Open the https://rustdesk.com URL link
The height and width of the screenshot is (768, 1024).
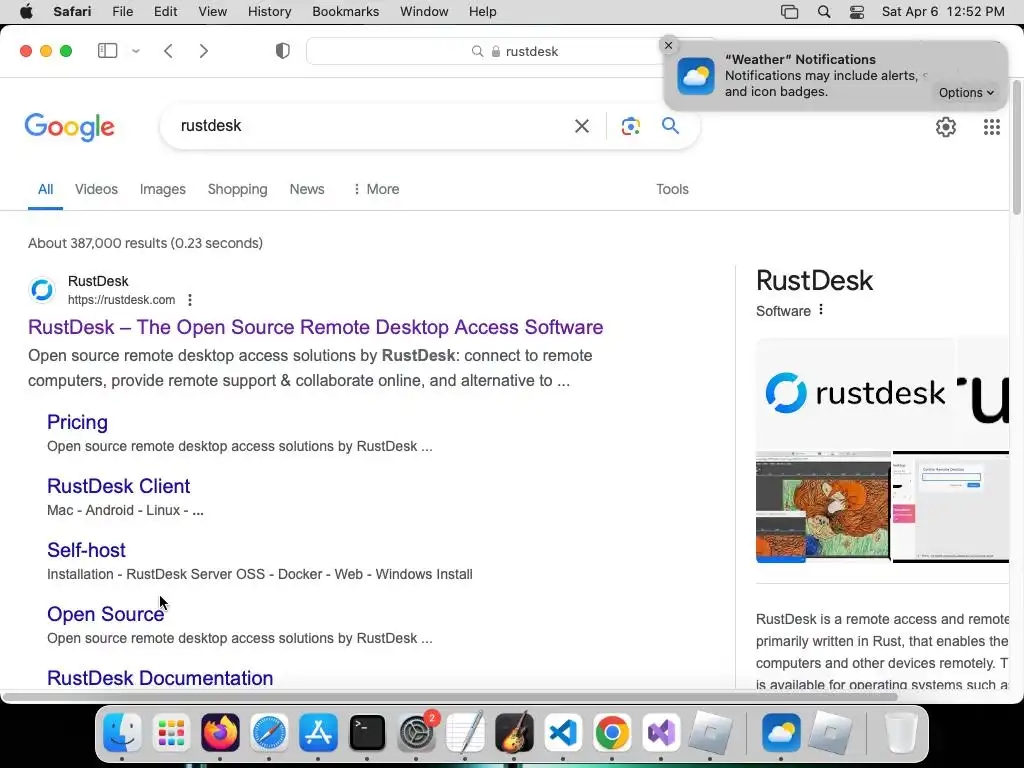(121, 300)
